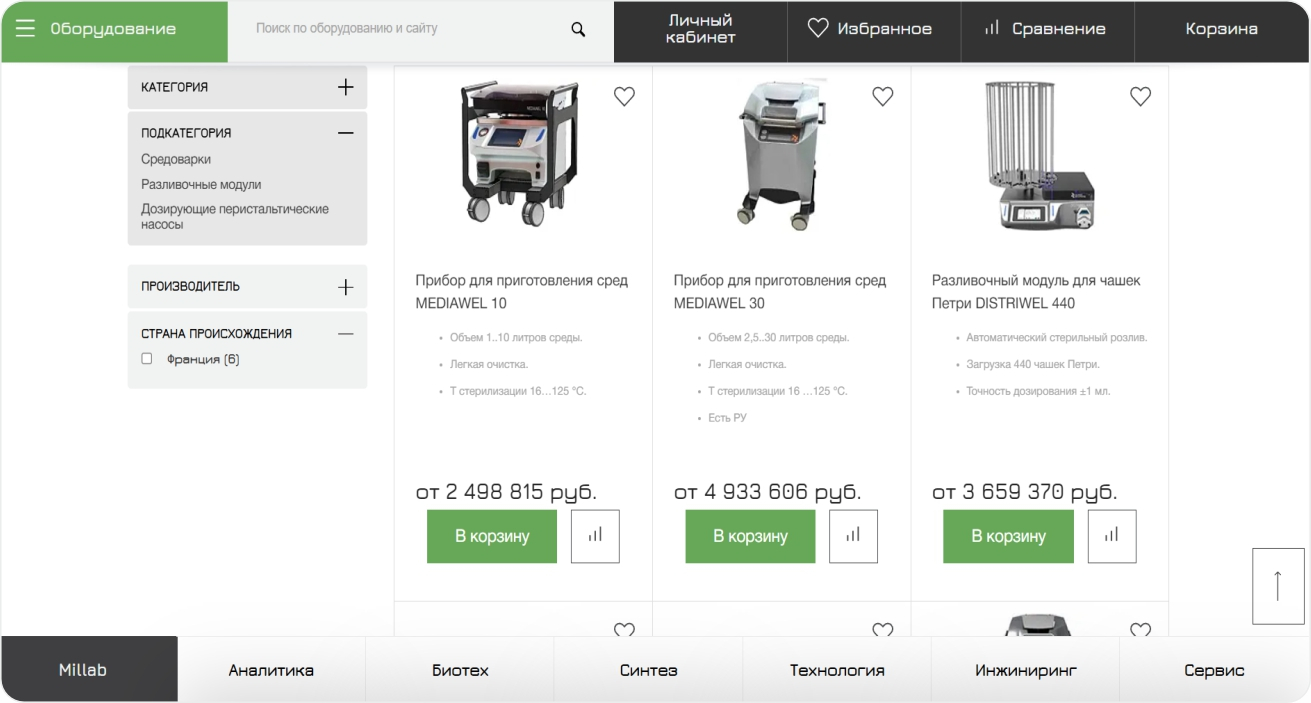Expand the Категория filter plus icon

tap(346, 87)
